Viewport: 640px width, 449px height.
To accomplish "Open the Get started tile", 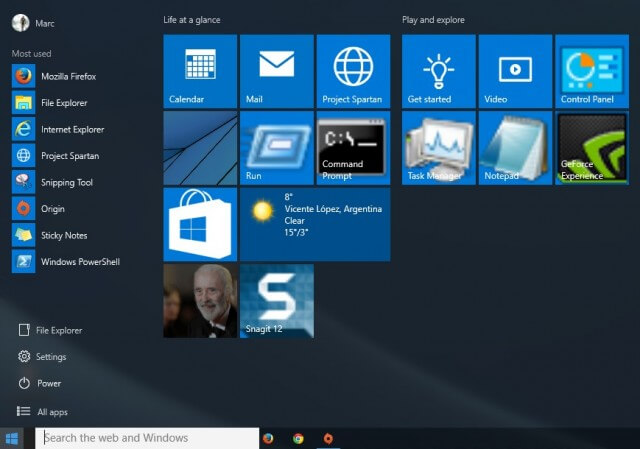I will 439,71.
